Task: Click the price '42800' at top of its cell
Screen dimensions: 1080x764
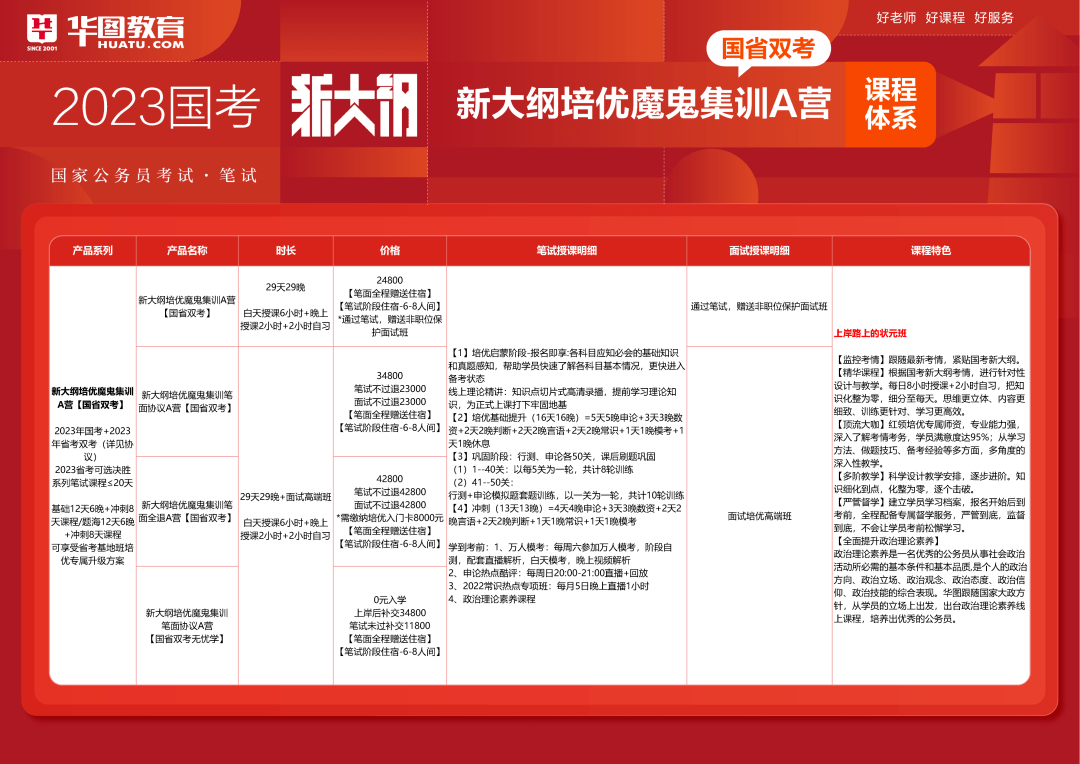Action: 390,479
